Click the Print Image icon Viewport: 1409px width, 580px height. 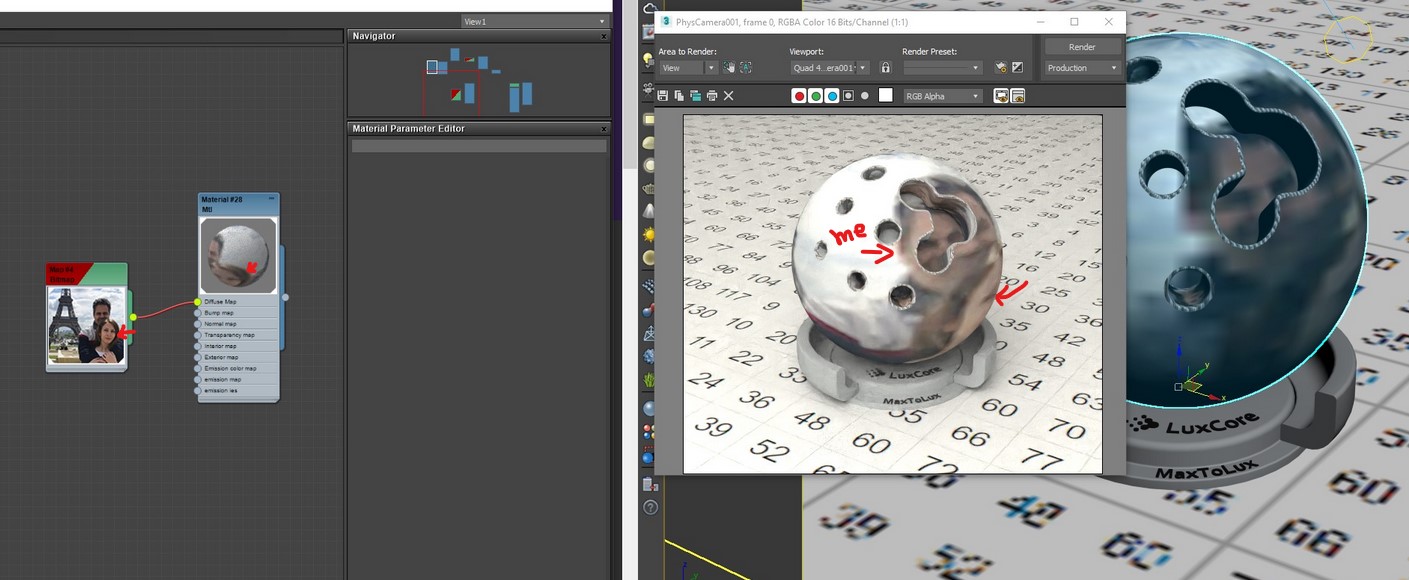[711, 96]
